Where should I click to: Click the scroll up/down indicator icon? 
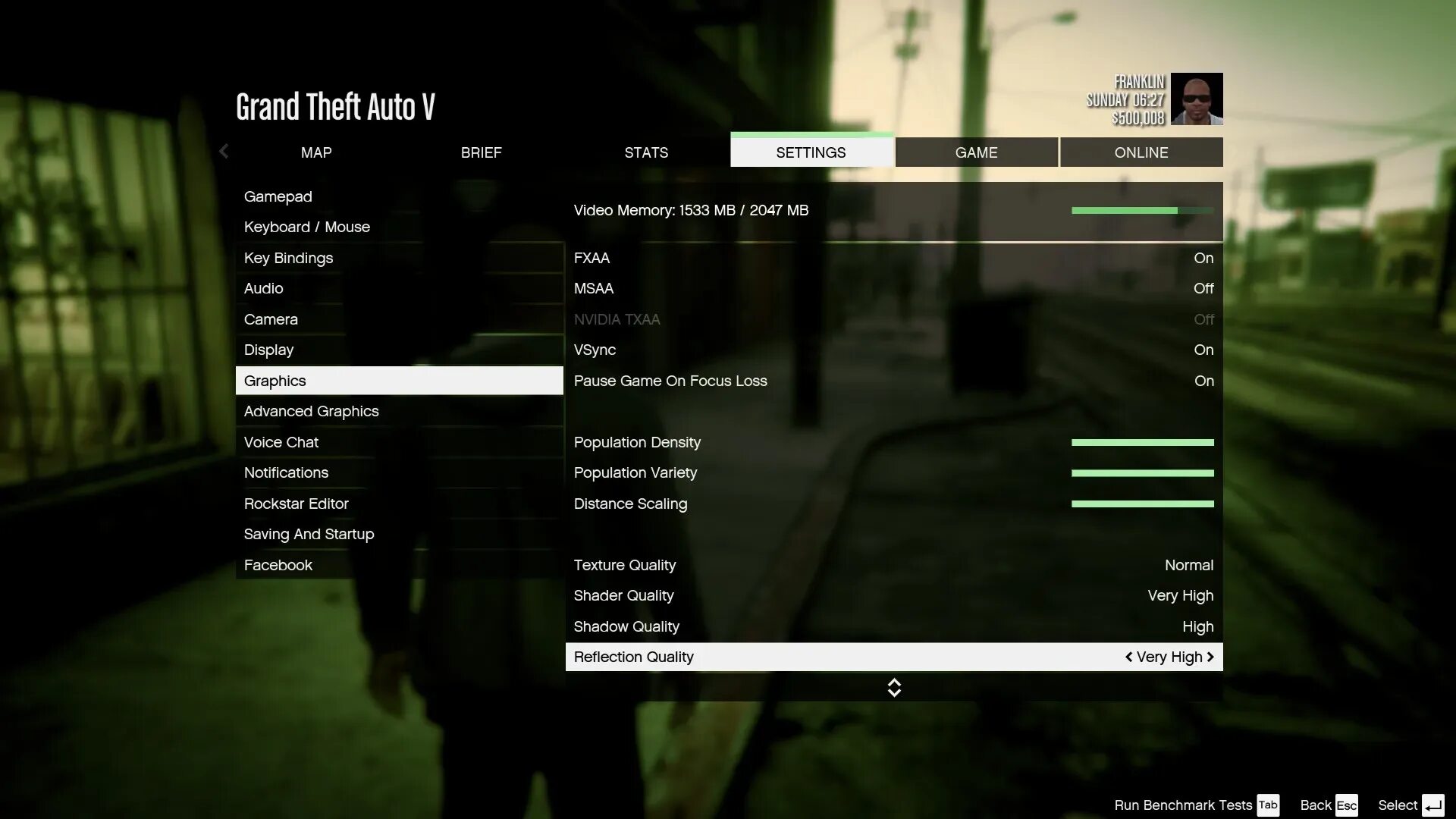pos(893,687)
